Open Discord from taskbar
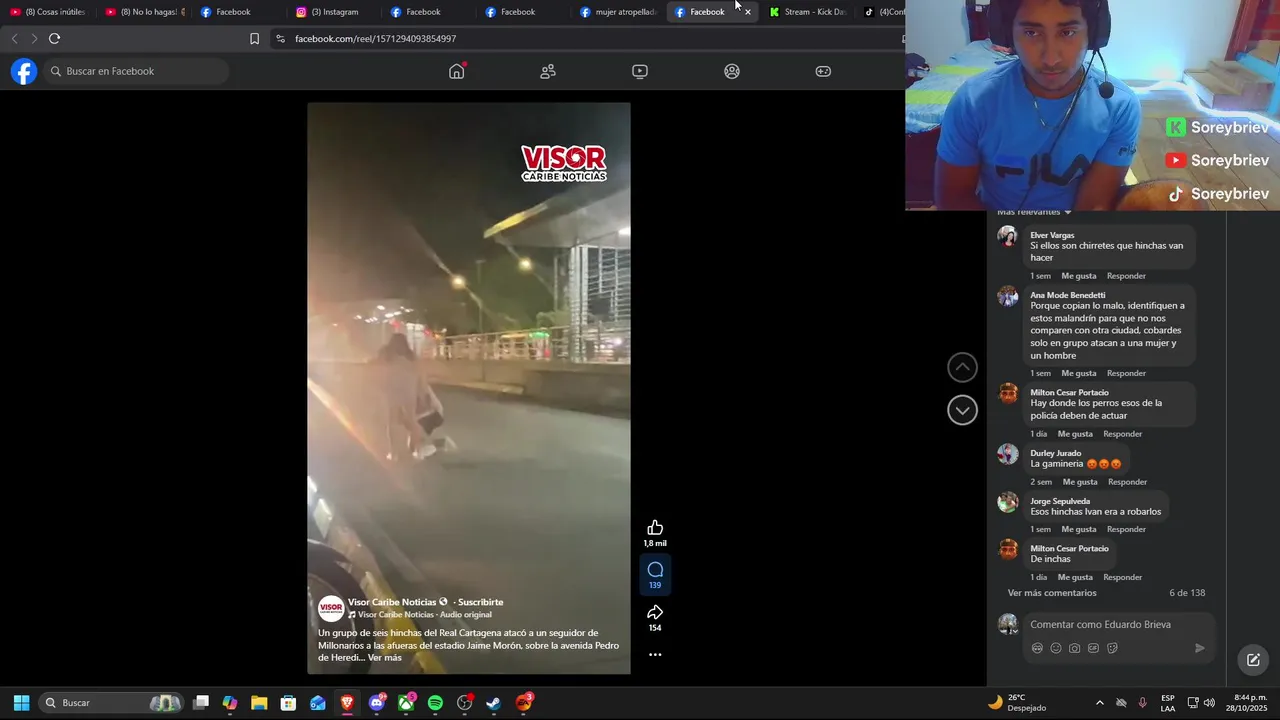The width and height of the screenshot is (1280, 720). point(377,703)
